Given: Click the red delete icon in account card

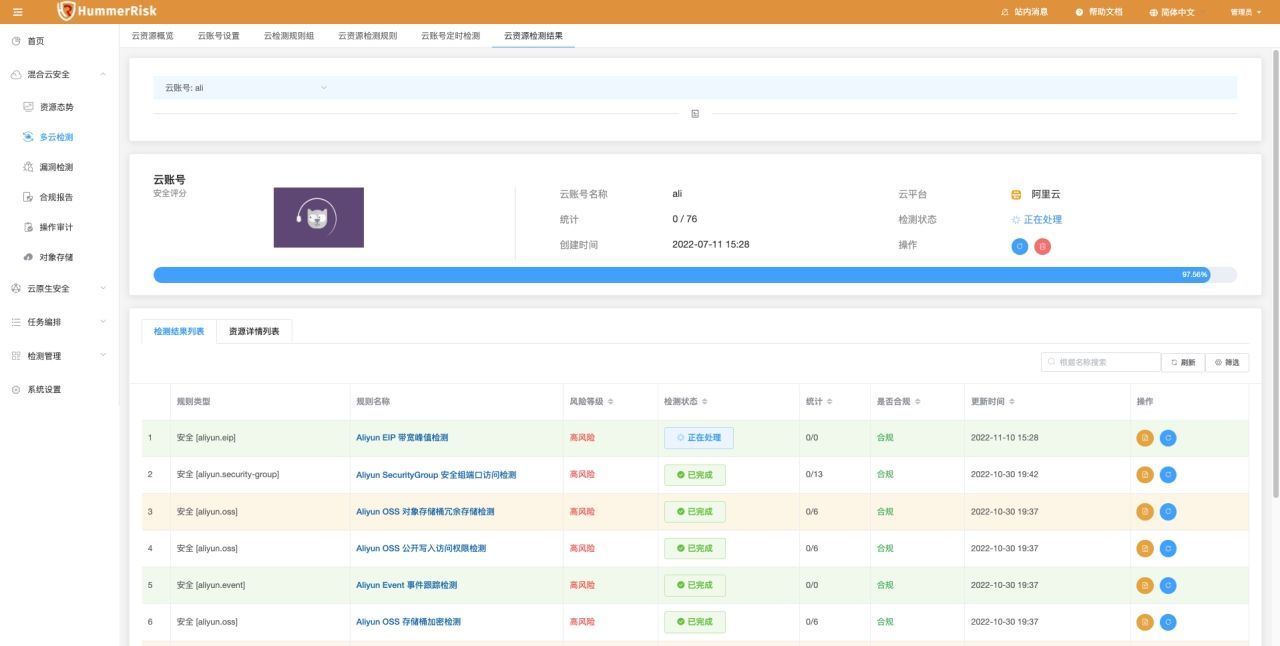Looking at the screenshot, I should coord(1042,246).
